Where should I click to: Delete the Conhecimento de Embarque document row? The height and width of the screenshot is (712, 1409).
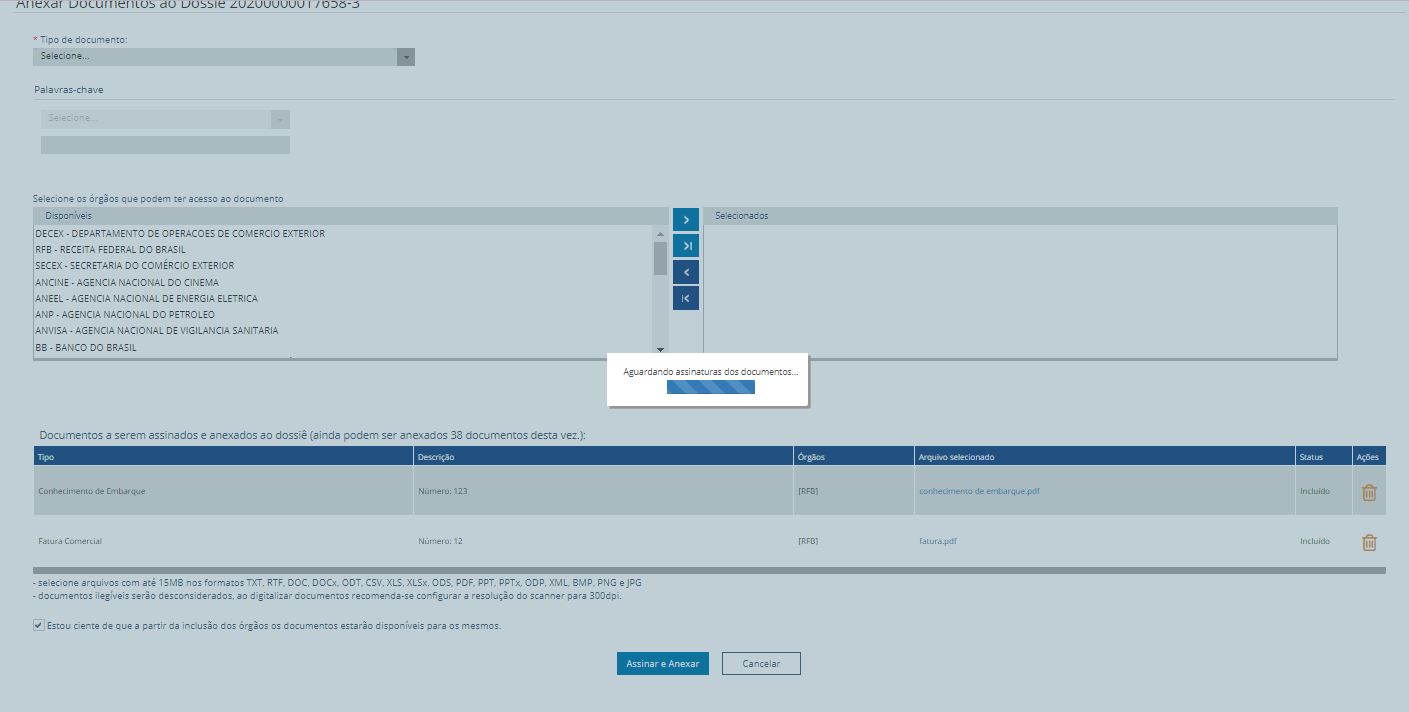coord(1369,492)
